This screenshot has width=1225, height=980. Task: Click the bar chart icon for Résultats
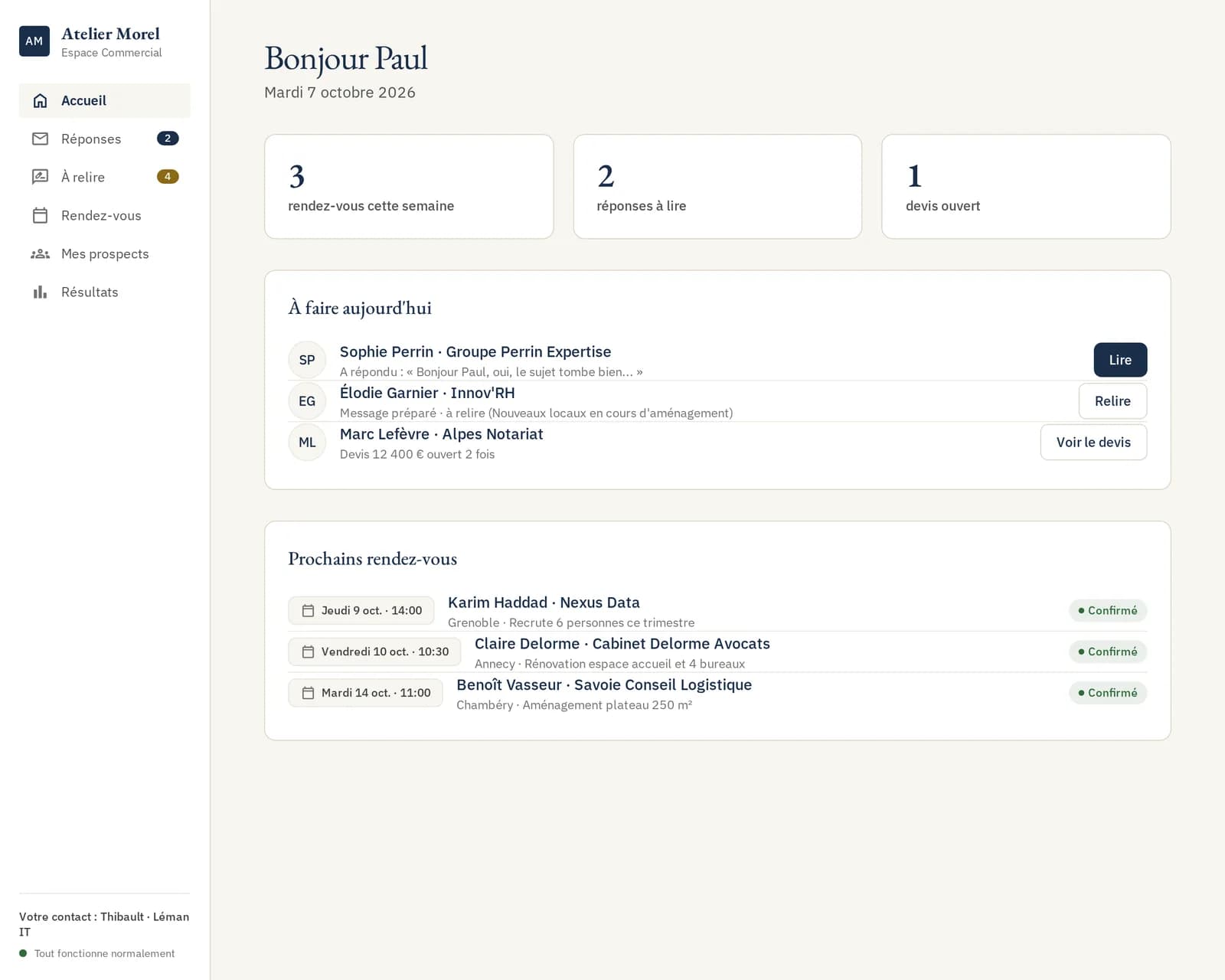click(x=41, y=292)
